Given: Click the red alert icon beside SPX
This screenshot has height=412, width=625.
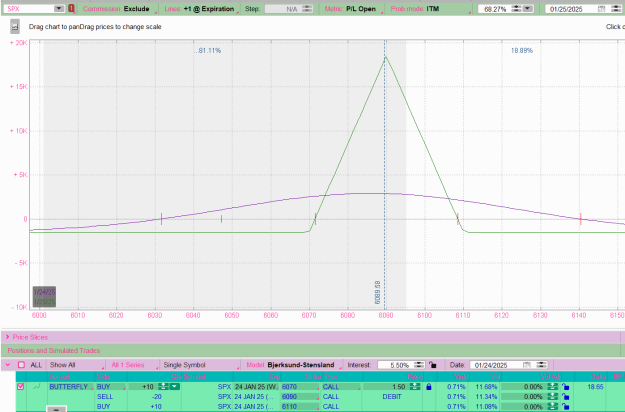Looking at the screenshot, I should pyautogui.click(x=71, y=8).
